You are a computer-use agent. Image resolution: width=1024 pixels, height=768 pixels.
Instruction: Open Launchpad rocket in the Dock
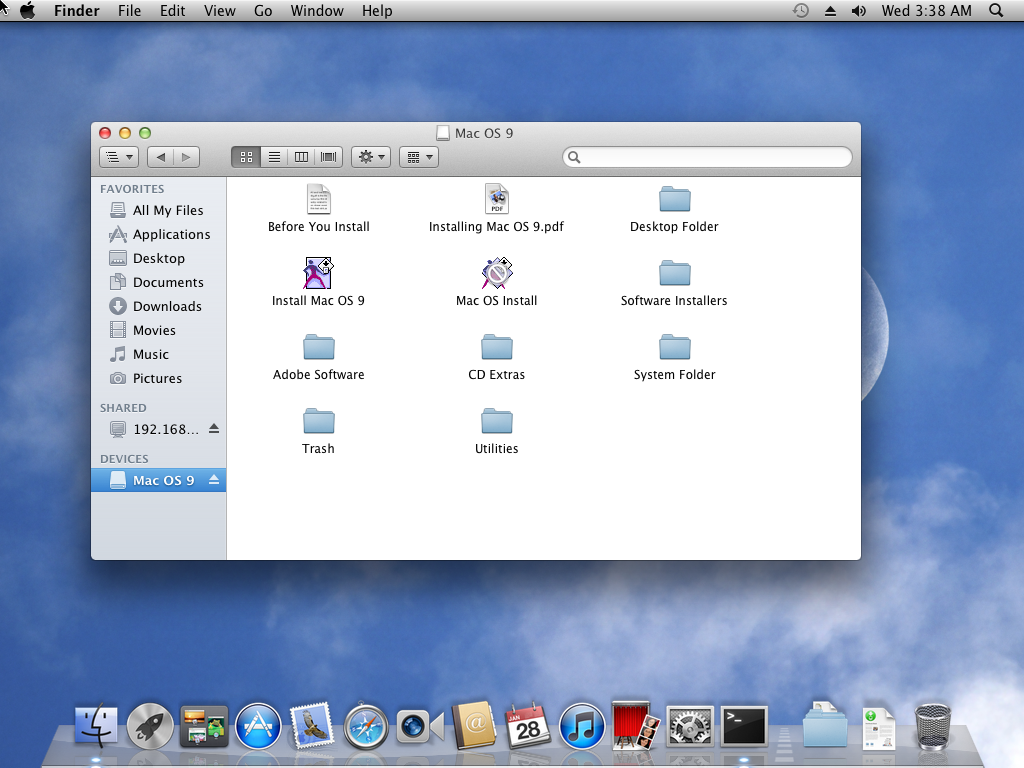click(x=150, y=726)
